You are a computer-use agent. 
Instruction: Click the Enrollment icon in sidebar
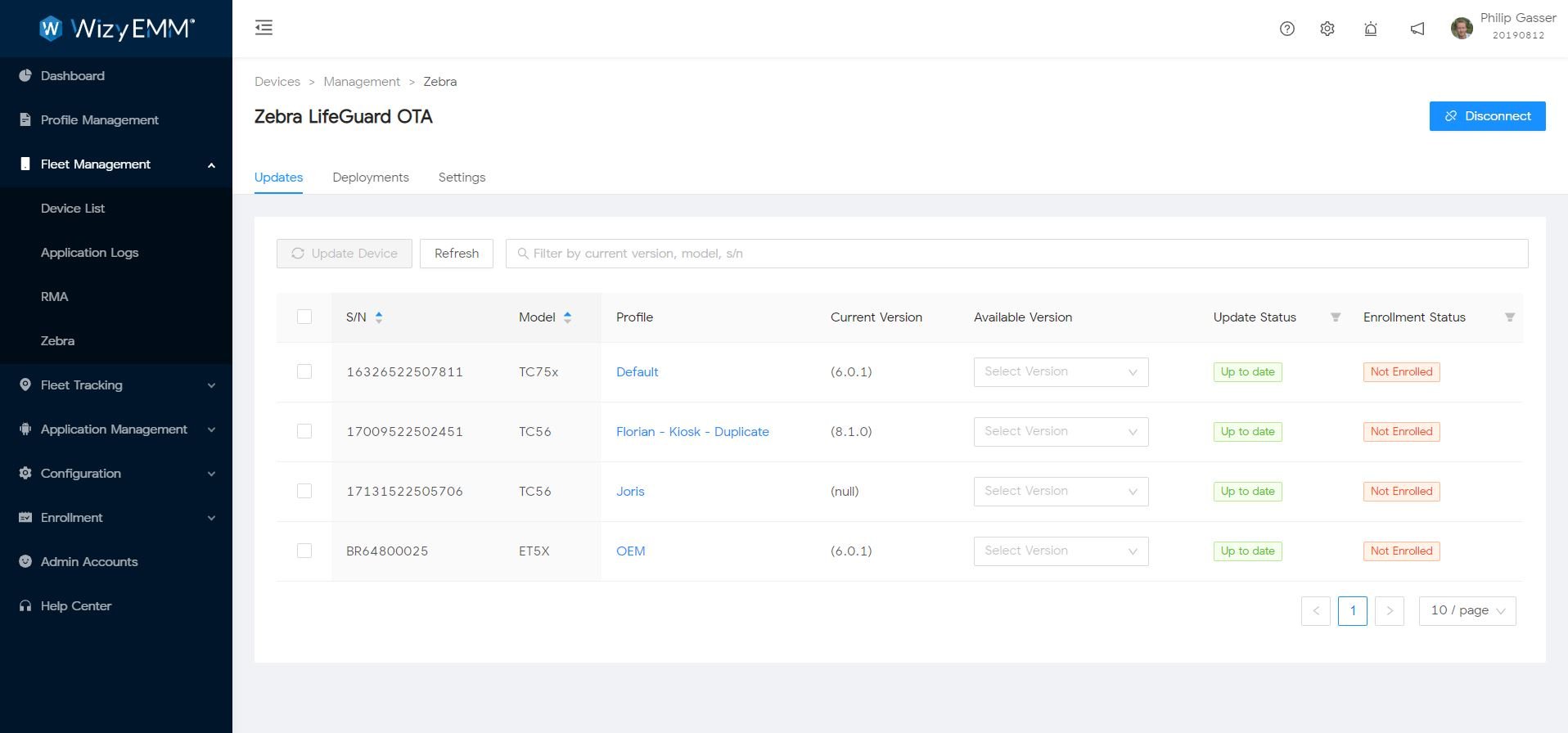pos(25,517)
